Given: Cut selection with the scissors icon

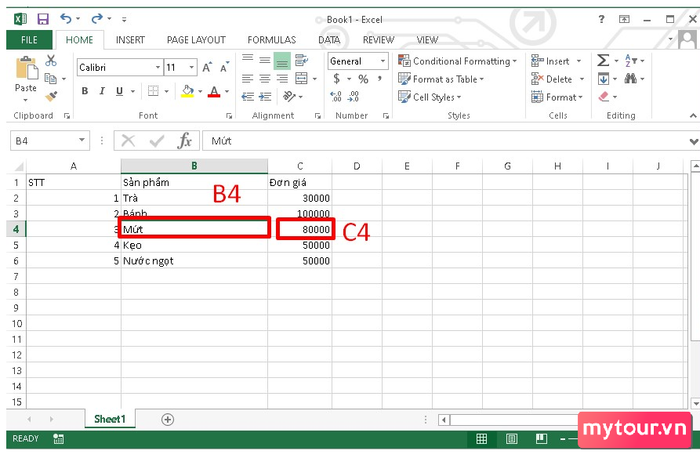Looking at the screenshot, I should click(51, 60).
